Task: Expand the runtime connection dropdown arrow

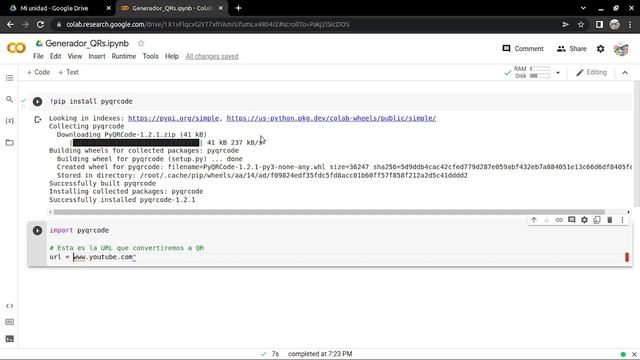Action: point(558,73)
